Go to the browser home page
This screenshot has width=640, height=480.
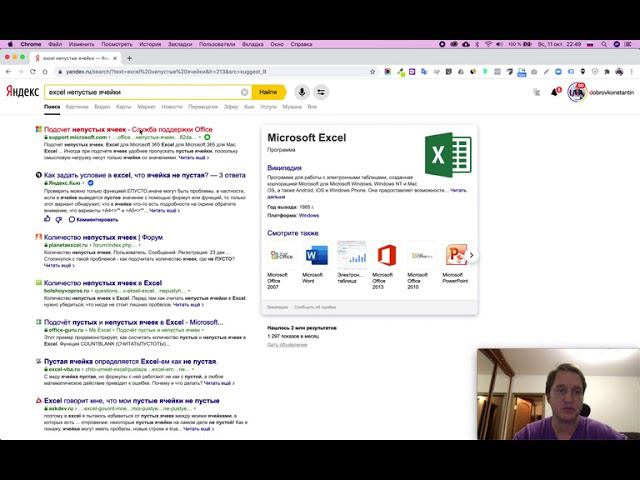pos(45,71)
